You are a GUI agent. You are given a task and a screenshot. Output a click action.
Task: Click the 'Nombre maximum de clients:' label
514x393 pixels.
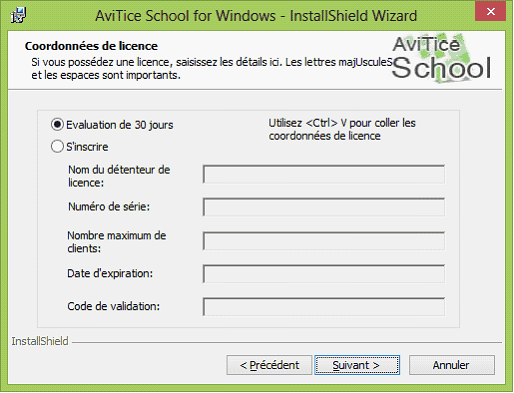(x=117, y=242)
